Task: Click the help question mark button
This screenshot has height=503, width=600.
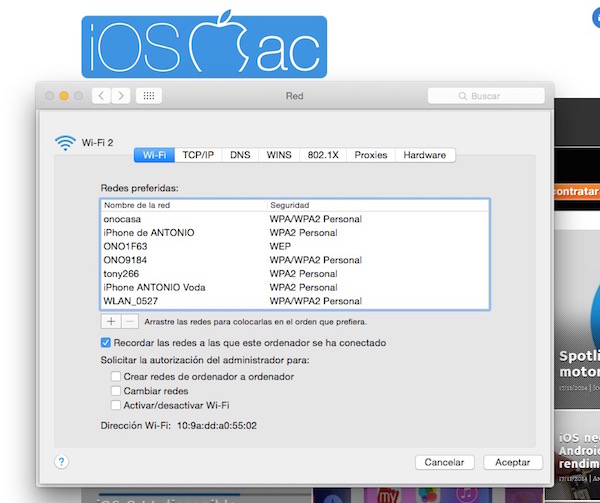Action: click(x=61, y=462)
